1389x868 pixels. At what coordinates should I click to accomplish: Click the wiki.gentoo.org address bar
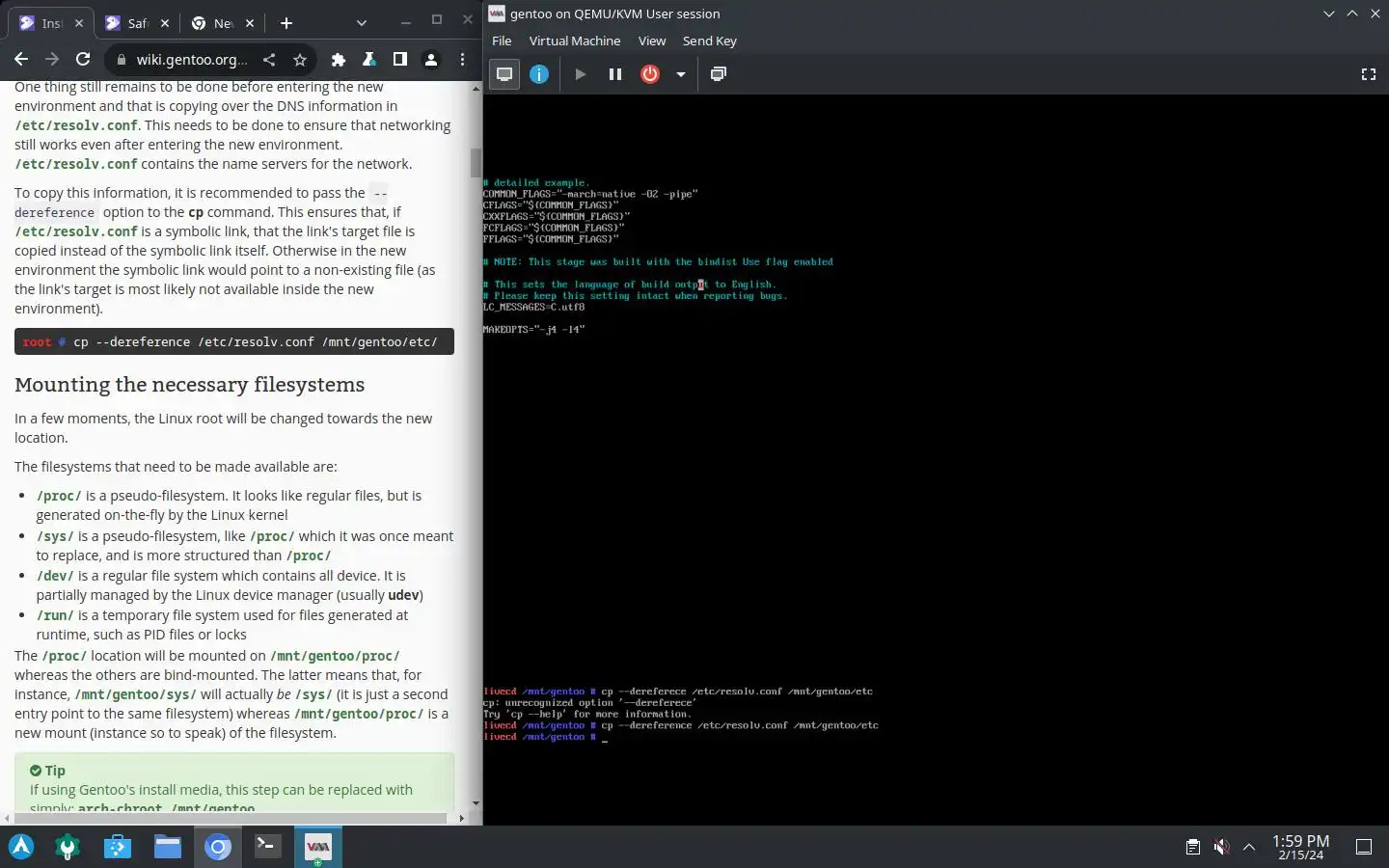192,60
